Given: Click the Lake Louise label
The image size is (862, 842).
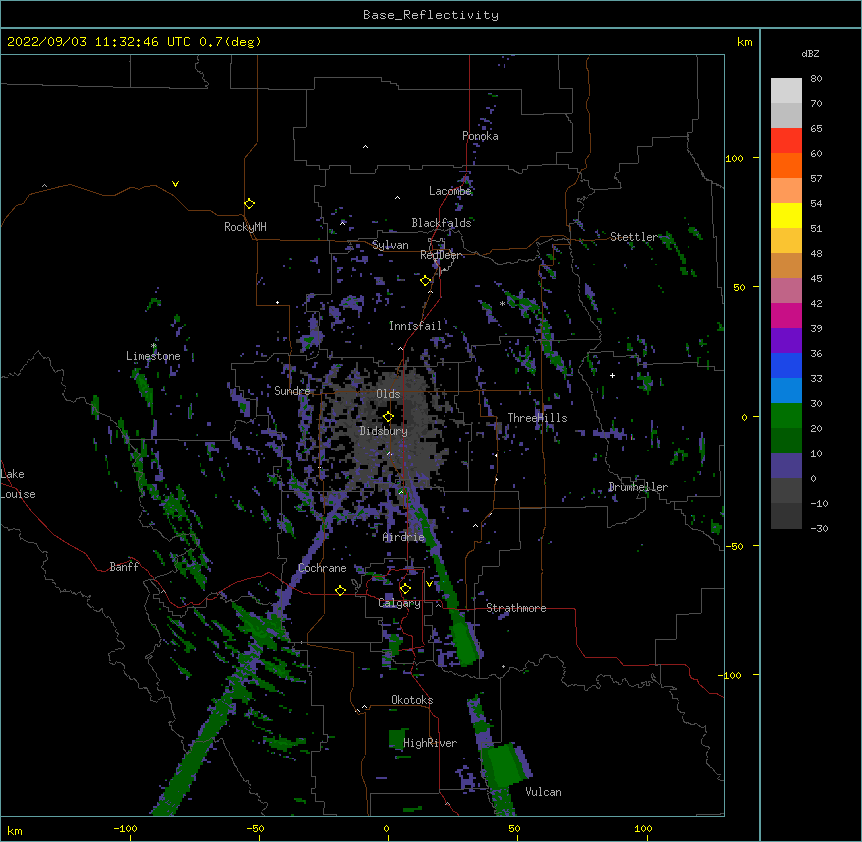Looking at the screenshot, I should click(x=18, y=484).
